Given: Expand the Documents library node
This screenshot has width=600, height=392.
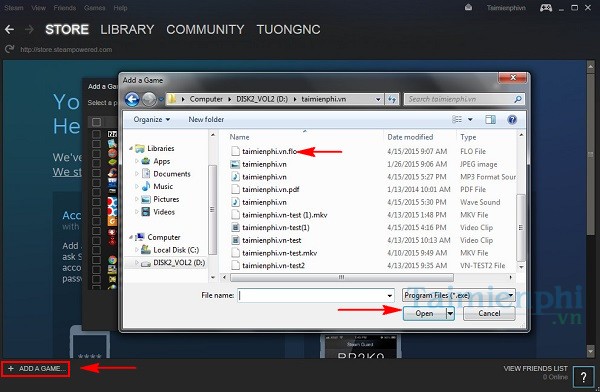Looking at the screenshot, I should pyautogui.click(x=137, y=174).
